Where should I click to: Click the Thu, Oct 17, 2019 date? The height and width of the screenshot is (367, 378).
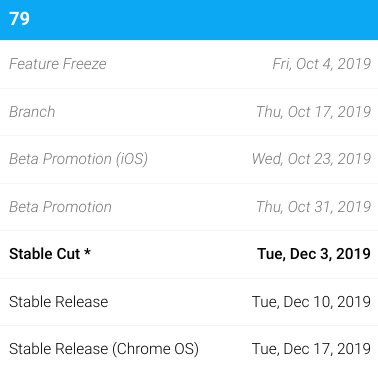click(x=313, y=112)
